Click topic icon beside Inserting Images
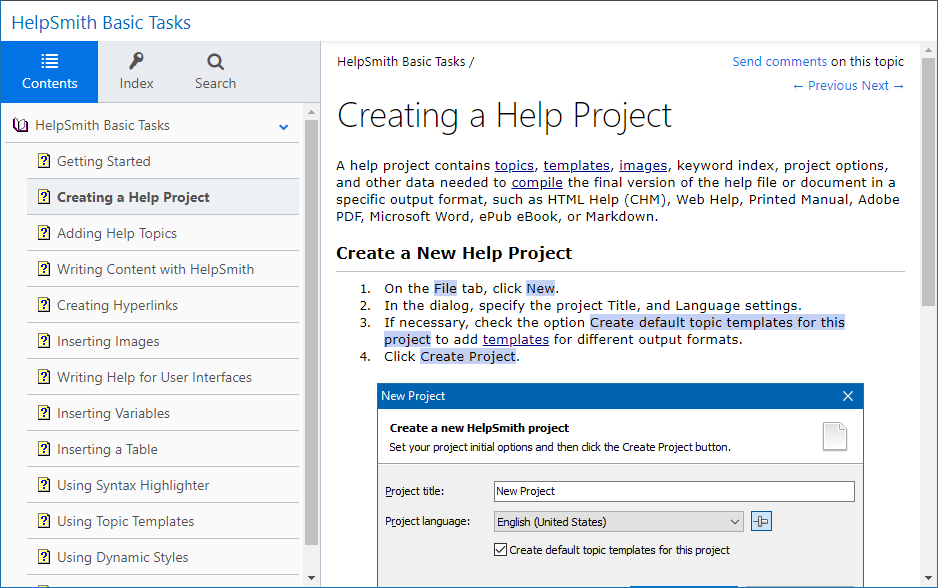Viewport: 938px width, 588px height. point(44,340)
